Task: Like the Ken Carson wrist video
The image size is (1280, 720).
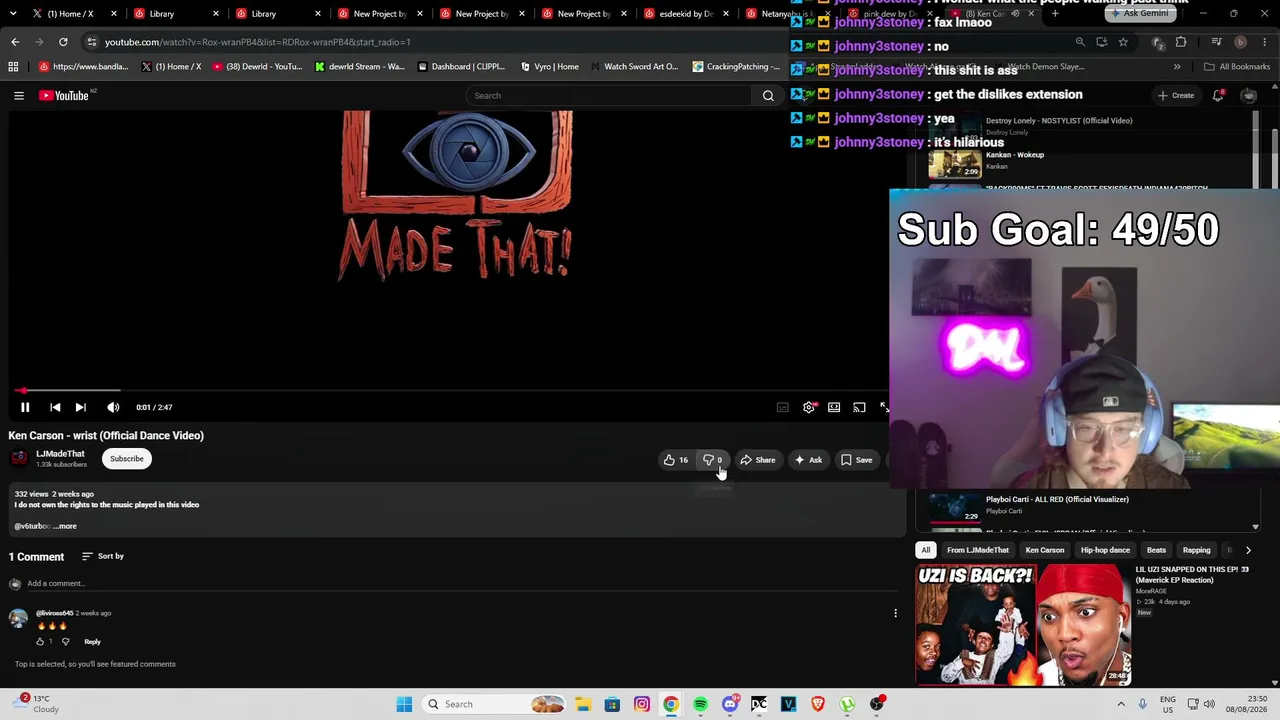Action: (675, 460)
